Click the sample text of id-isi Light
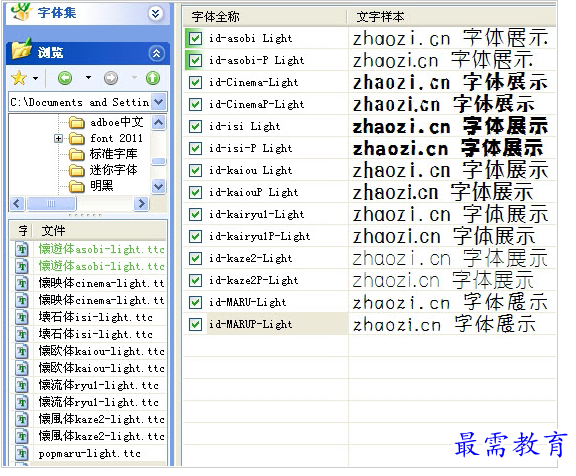Viewport: 576px width, 476px height. coord(450,126)
